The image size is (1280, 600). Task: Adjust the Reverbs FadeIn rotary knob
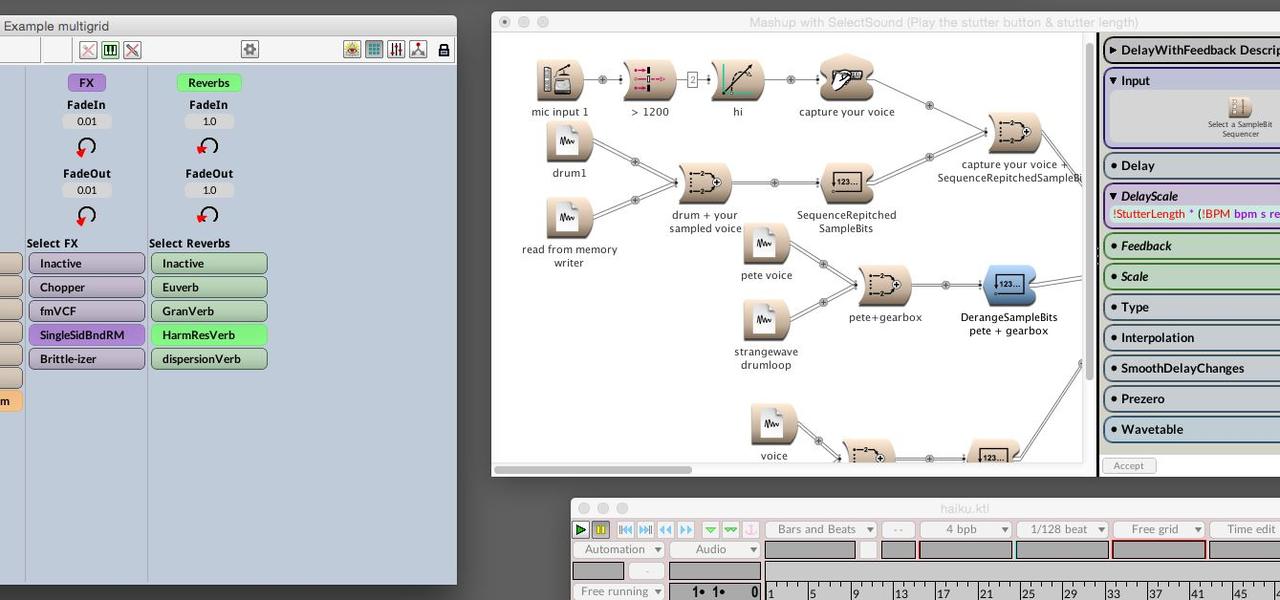point(208,147)
